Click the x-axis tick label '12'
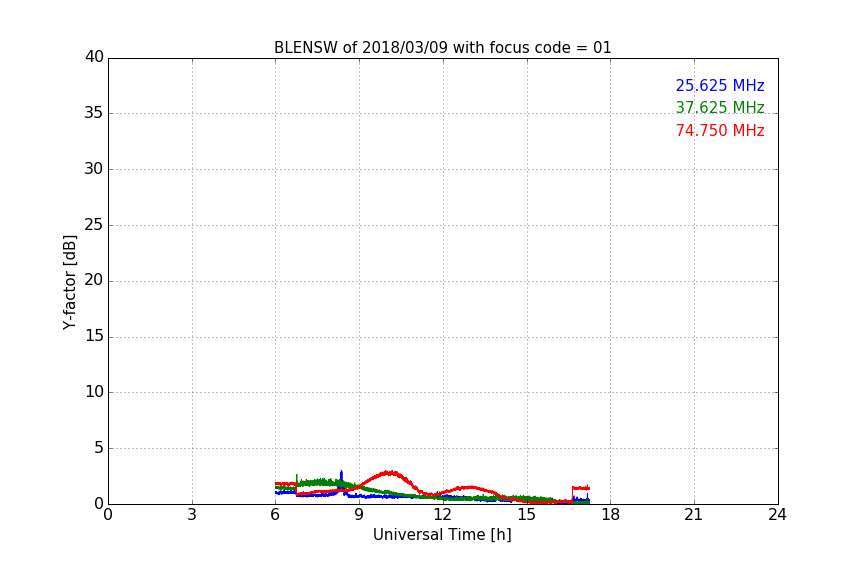 coord(442,515)
